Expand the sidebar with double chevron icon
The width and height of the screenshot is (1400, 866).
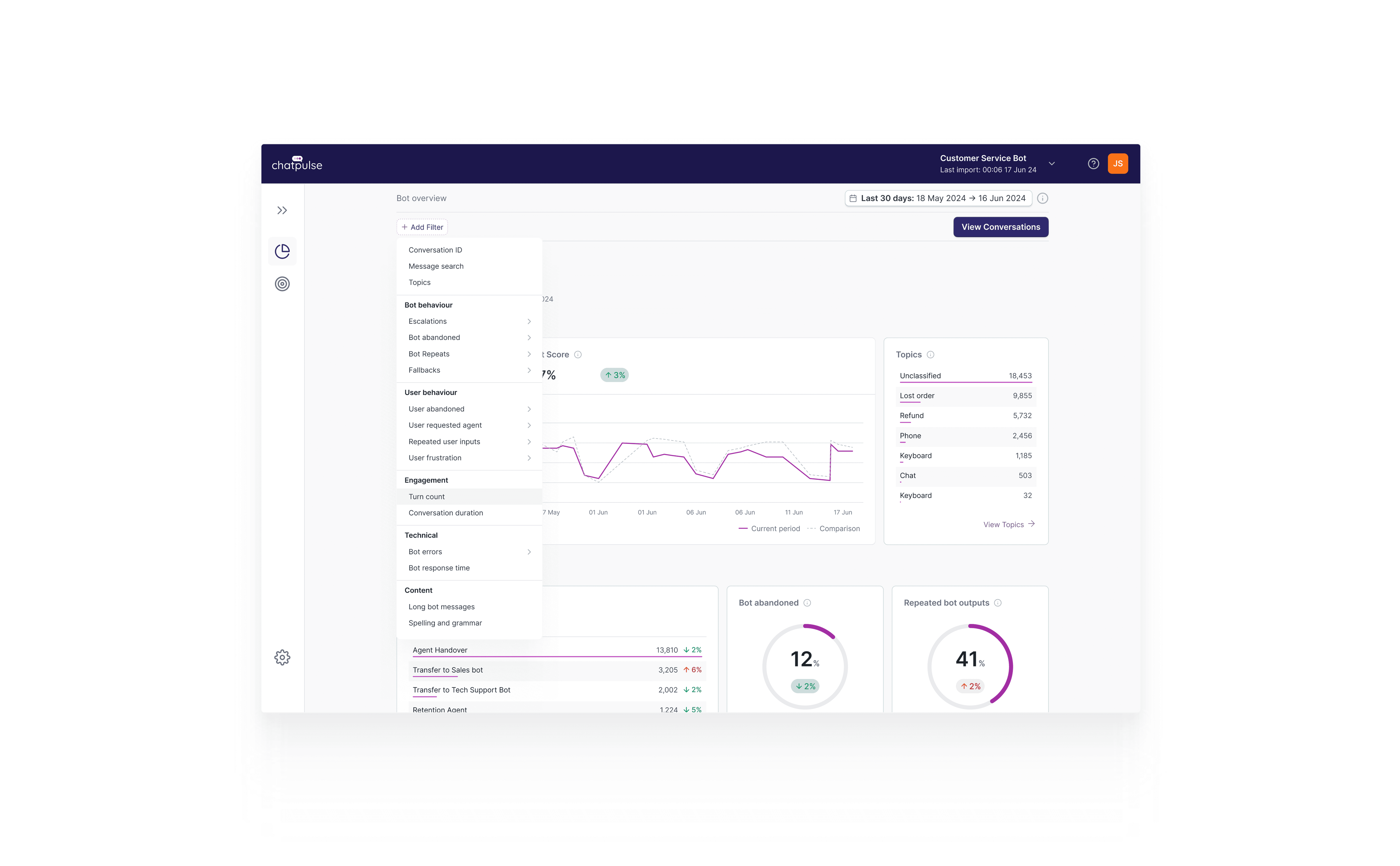pos(282,210)
